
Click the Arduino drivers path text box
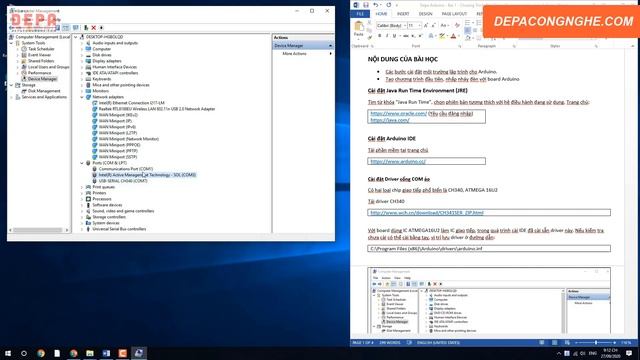[489, 248]
